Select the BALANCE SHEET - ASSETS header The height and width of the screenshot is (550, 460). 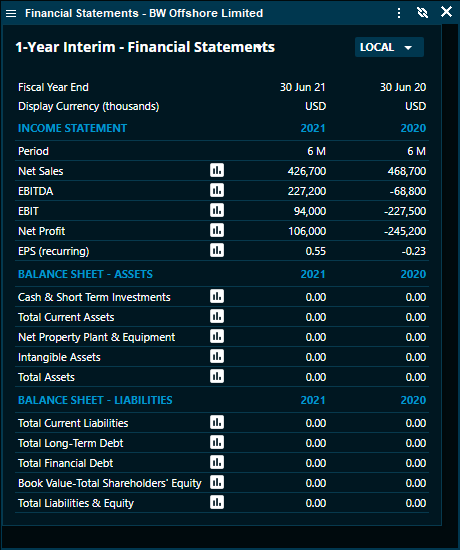(x=85, y=274)
